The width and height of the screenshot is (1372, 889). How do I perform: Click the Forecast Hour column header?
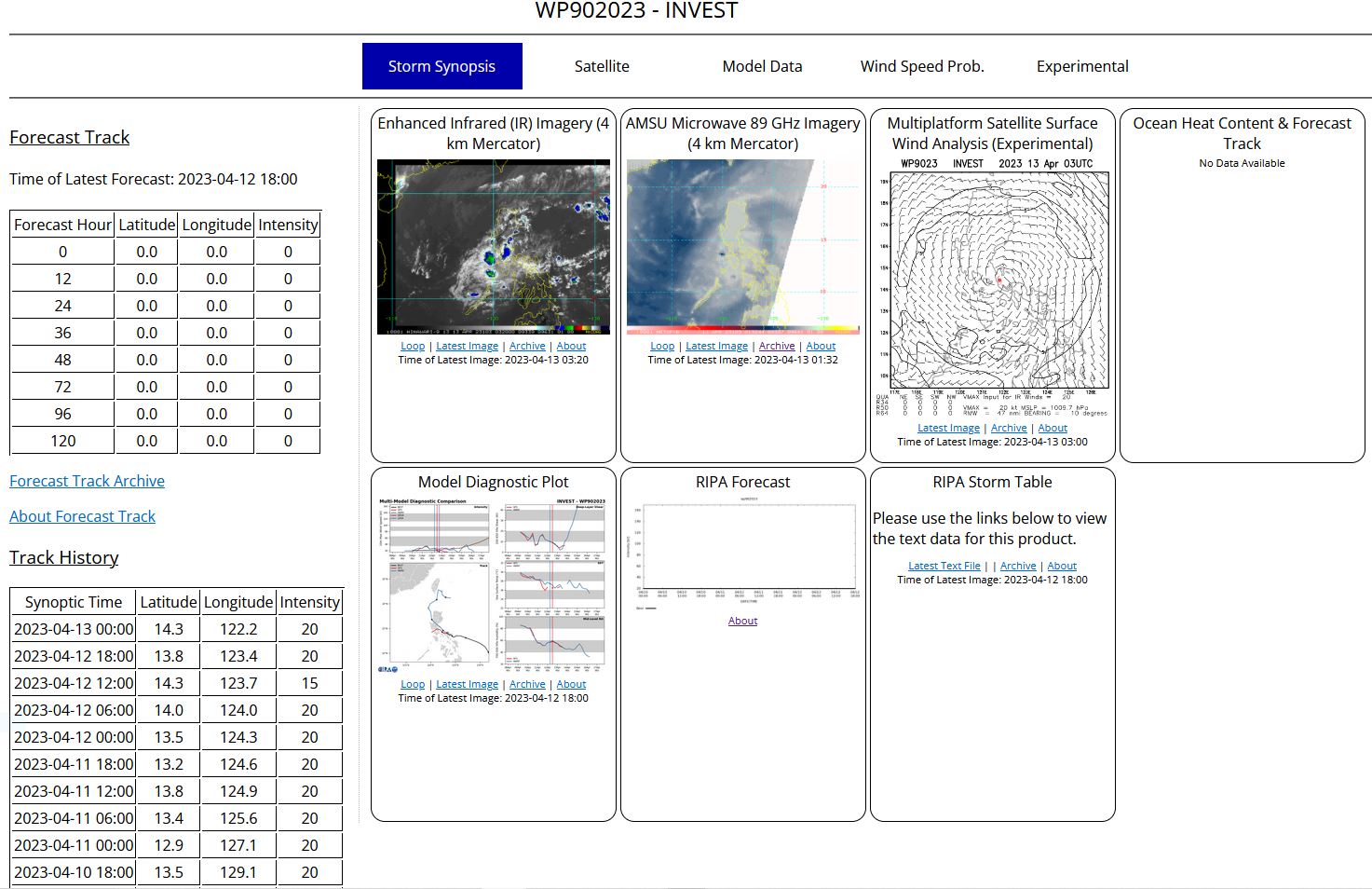(x=62, y=225)
